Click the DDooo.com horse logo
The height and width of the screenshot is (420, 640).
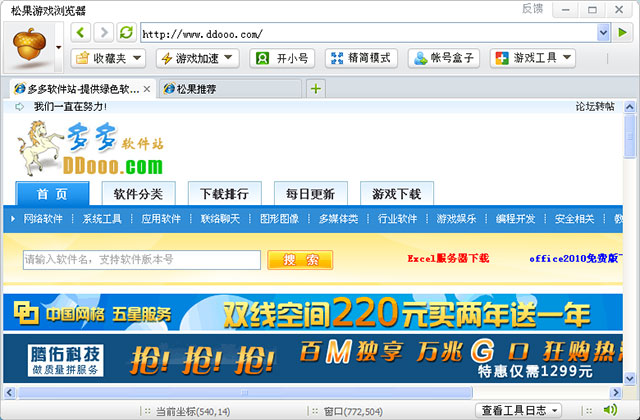pyautogui.click(x=90, y=148)
